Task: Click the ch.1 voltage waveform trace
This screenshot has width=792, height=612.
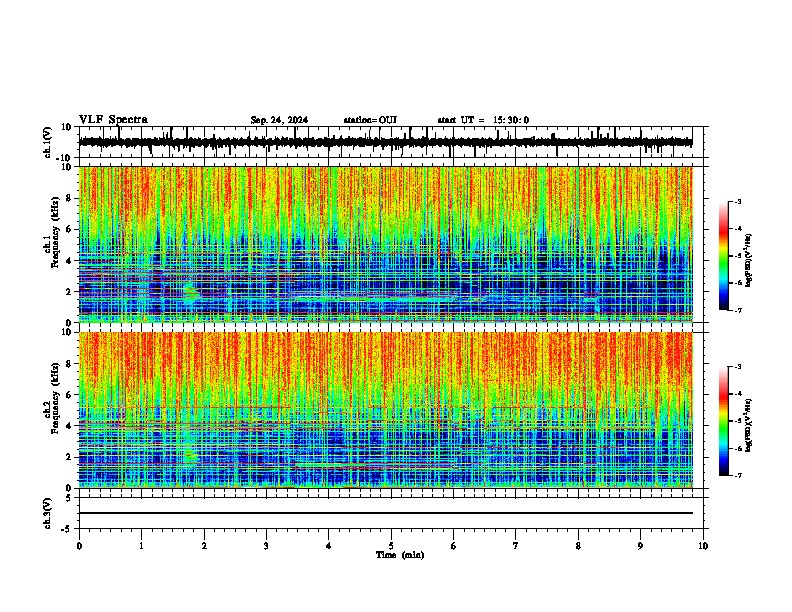Action: pyautogui.click(x=385, y=142)
